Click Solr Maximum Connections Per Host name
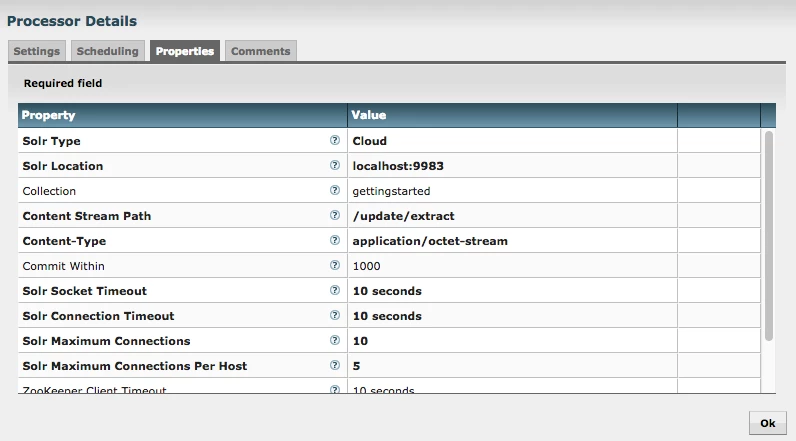The image size is (796, 441). click(x=135, y=366)
